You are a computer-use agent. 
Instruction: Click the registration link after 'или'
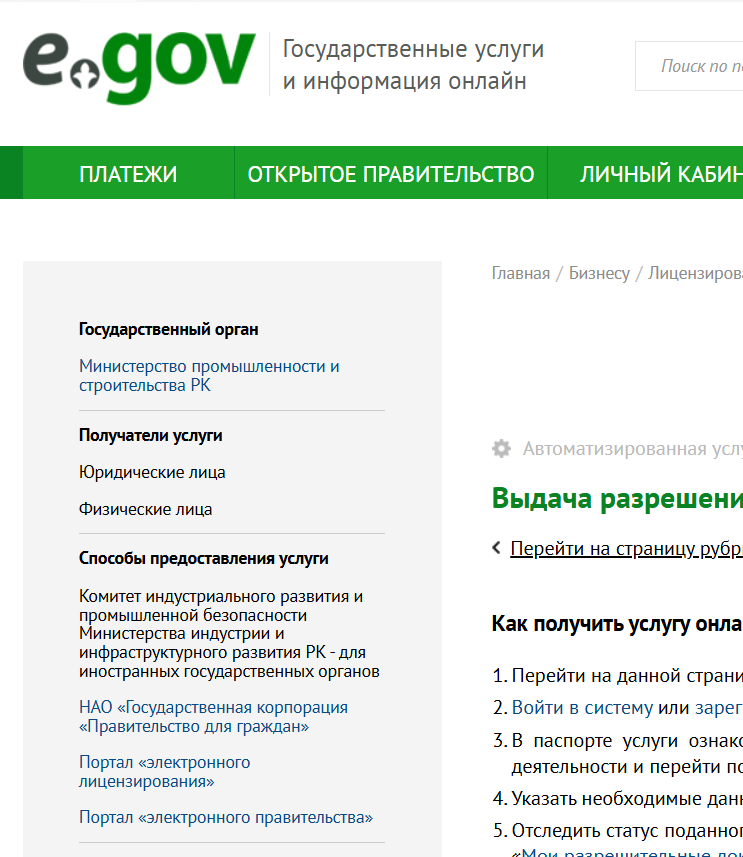coord(719,707)
